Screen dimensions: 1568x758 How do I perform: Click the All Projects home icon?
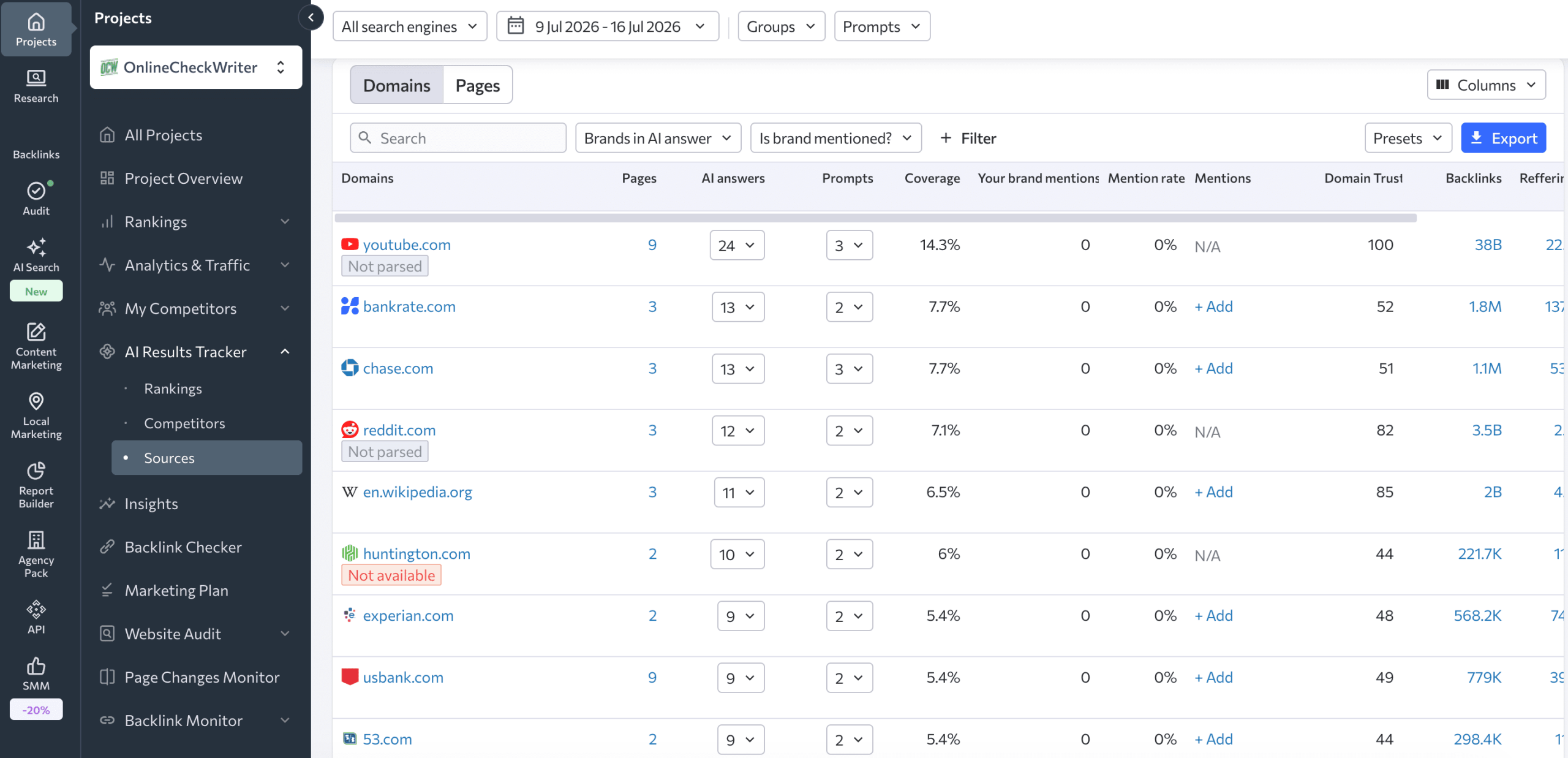(x=107, y=134)
